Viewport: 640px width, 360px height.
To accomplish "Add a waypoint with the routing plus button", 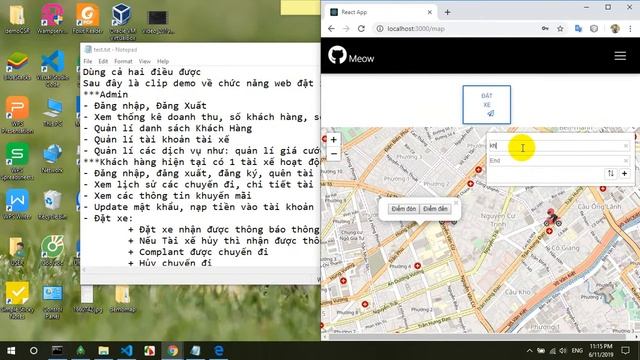I will (x=624, y=173).
